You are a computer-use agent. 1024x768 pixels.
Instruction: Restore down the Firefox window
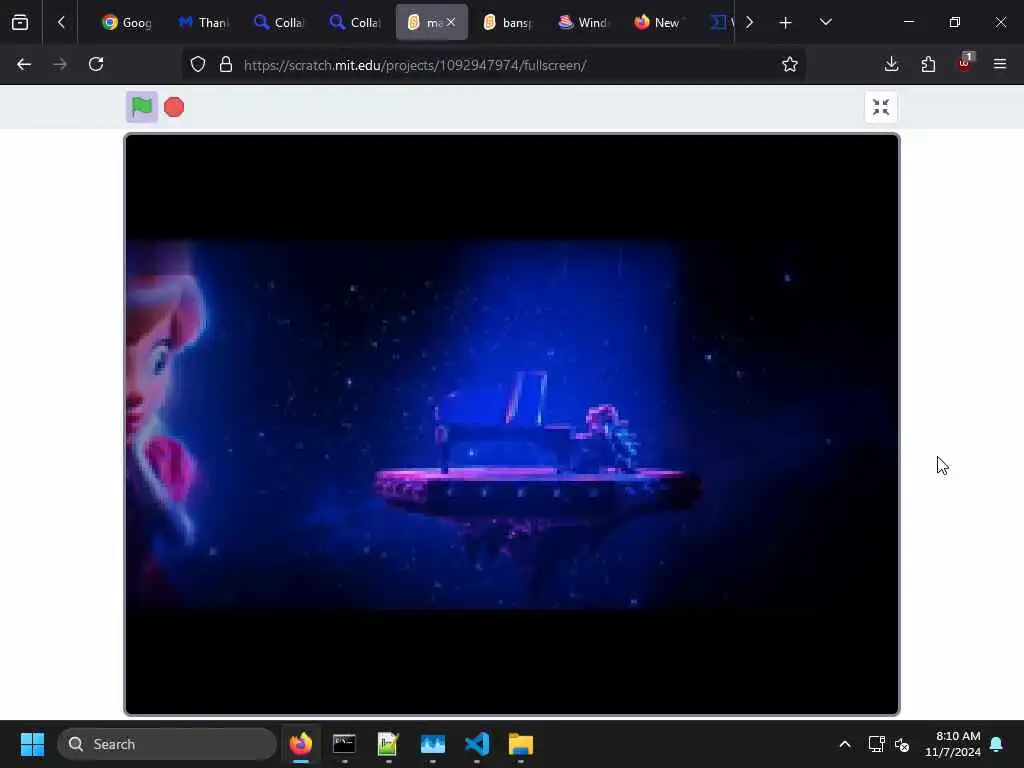click(x=955, y=22)
